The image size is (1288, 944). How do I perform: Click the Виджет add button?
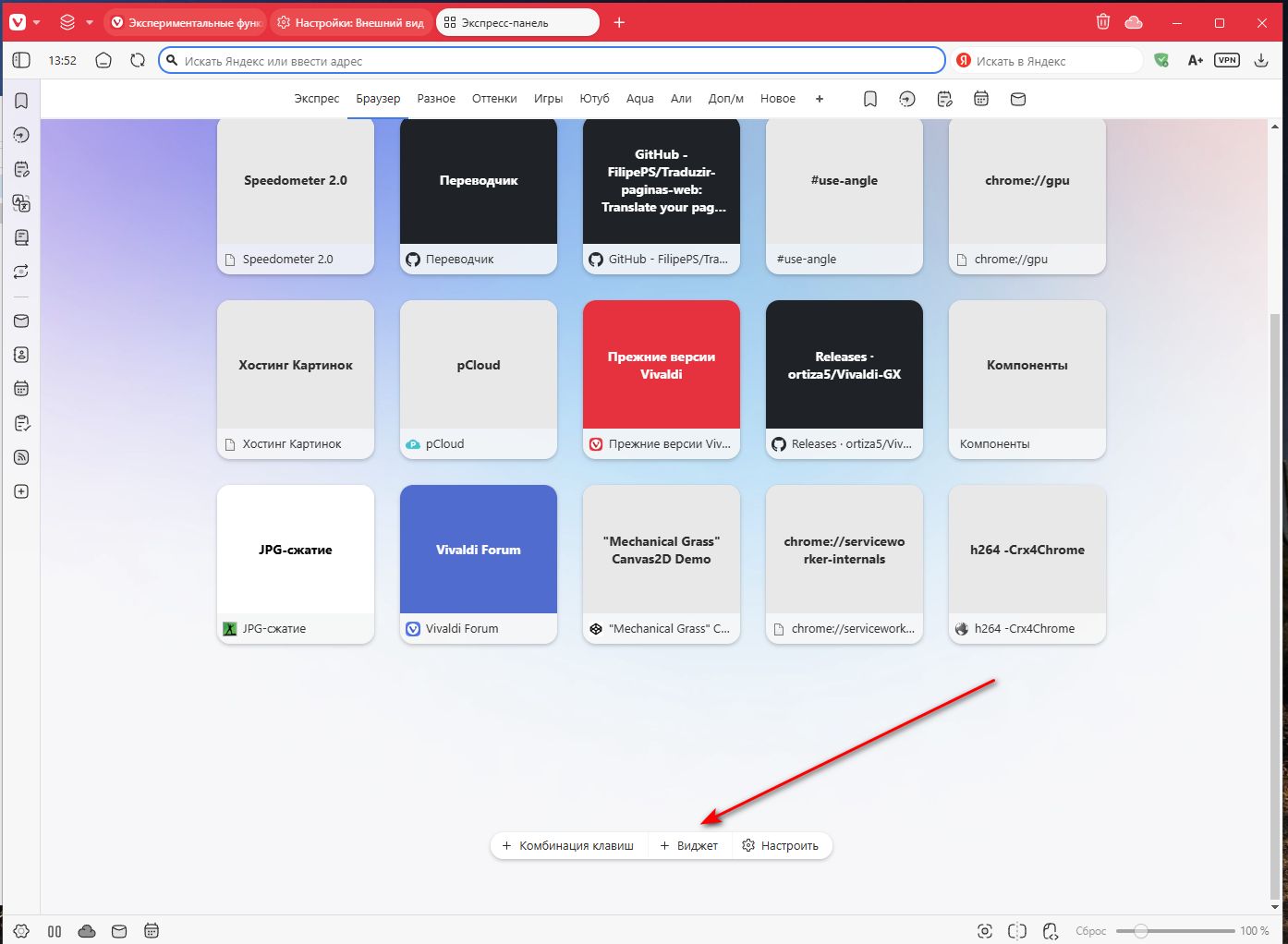[x=689, y=845]
